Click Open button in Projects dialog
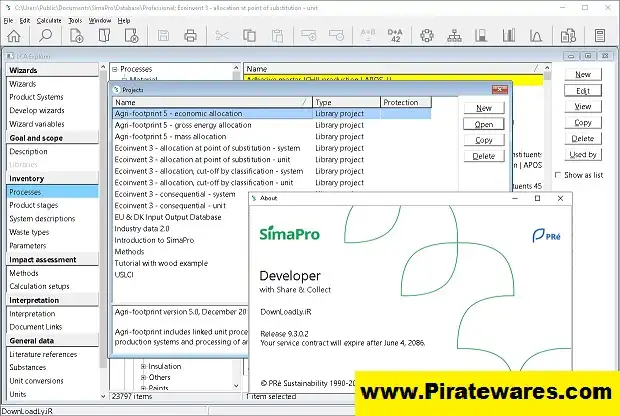 (x=483, y=124)
